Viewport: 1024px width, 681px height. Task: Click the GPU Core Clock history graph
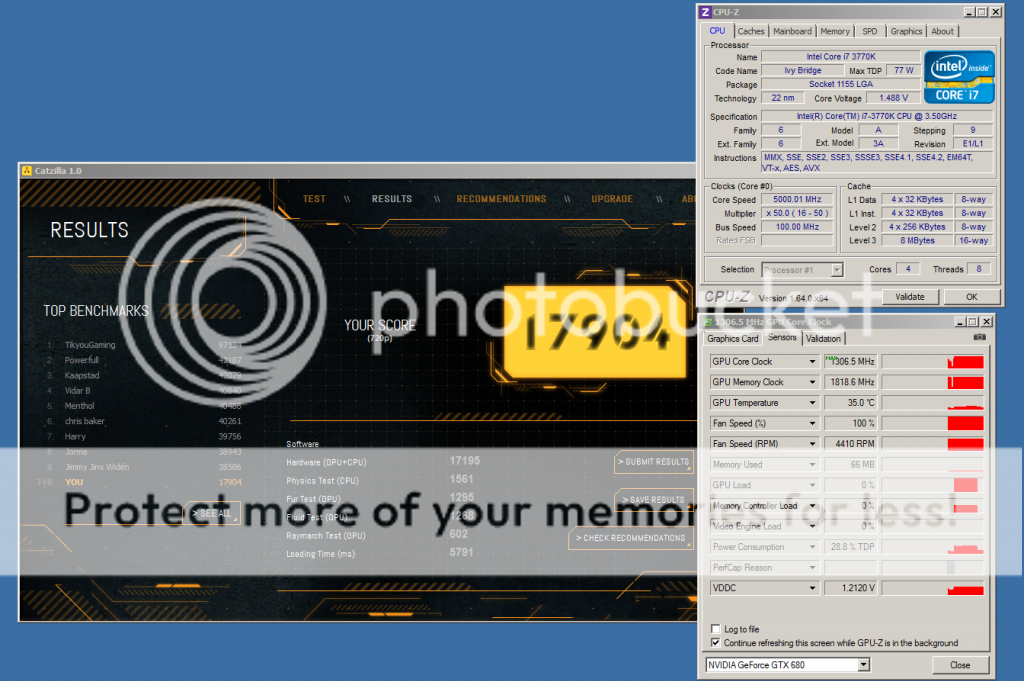pyautogui.click(x=933, y=362)
